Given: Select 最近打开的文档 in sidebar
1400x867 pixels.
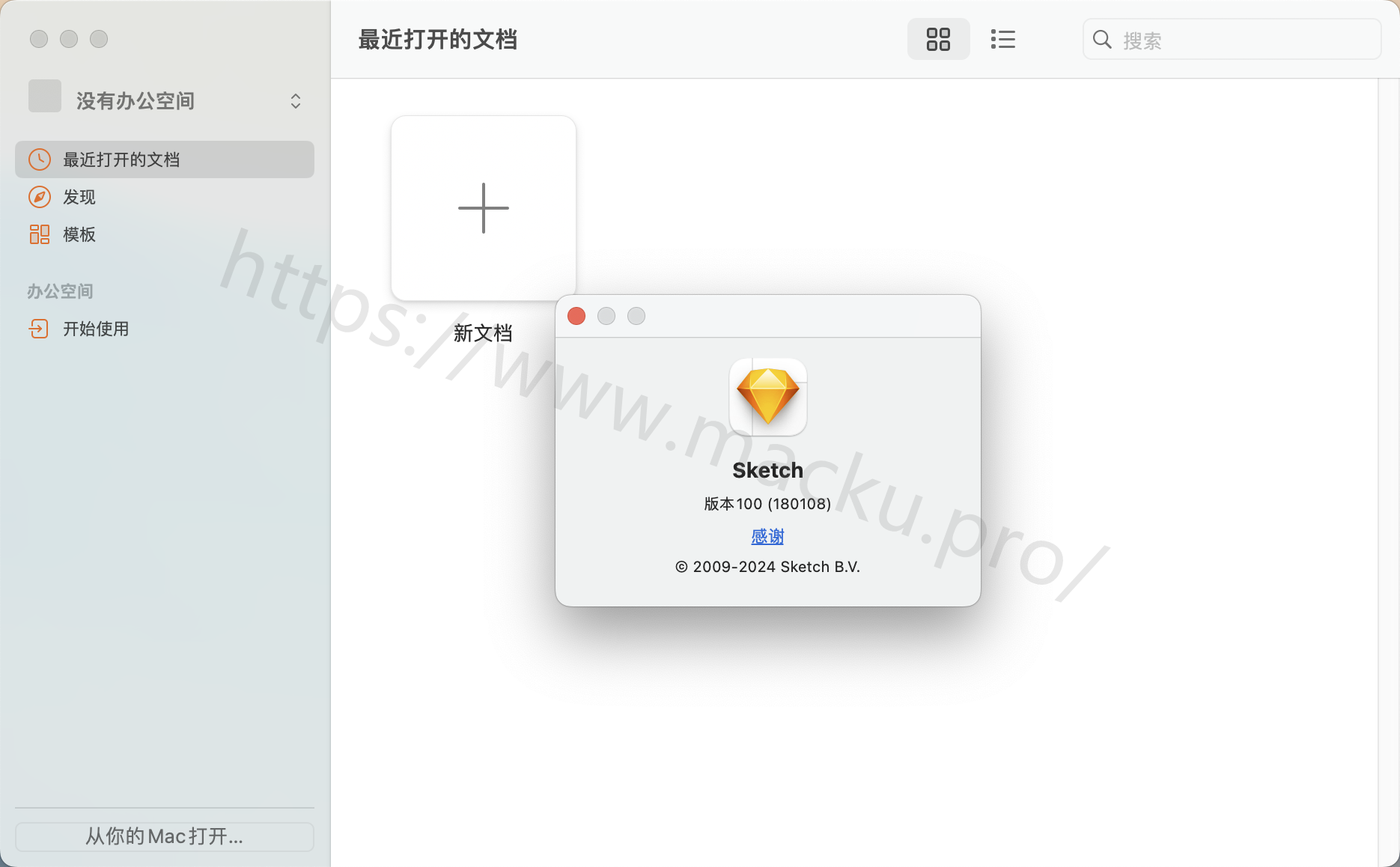Looking at the screenshot, I should [165, 159].
